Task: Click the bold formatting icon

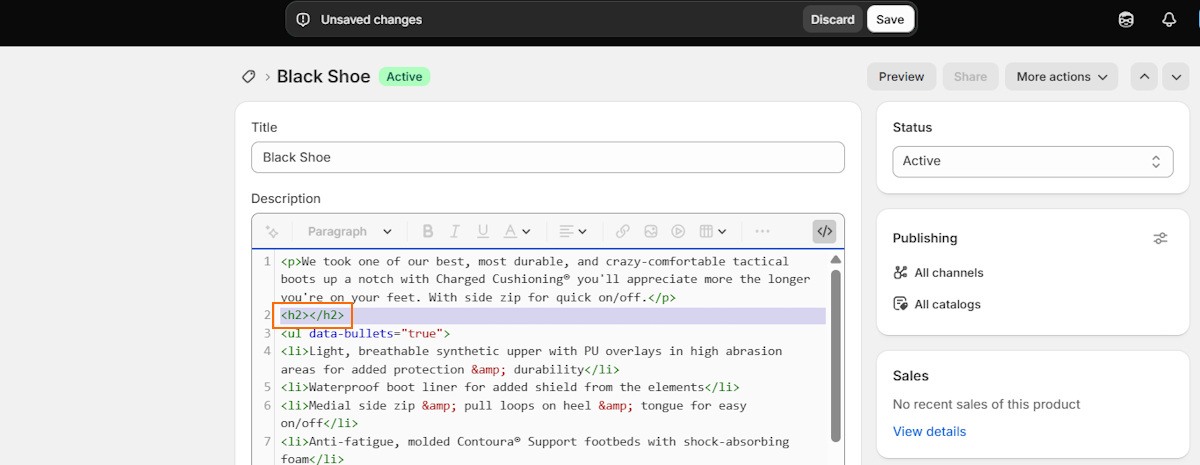Action: (x=428, y=231)
